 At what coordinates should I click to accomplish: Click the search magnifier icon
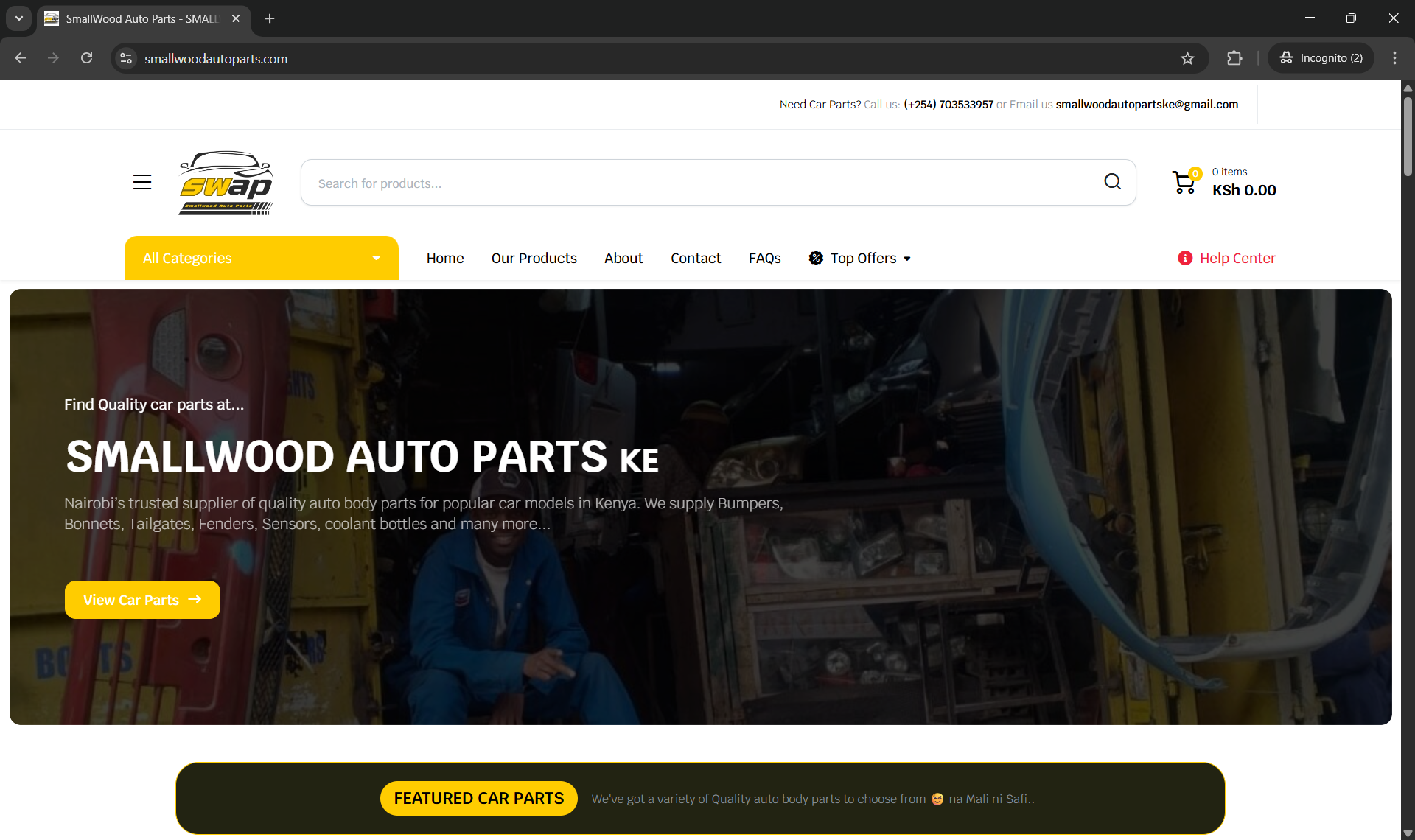(1112, 181)
